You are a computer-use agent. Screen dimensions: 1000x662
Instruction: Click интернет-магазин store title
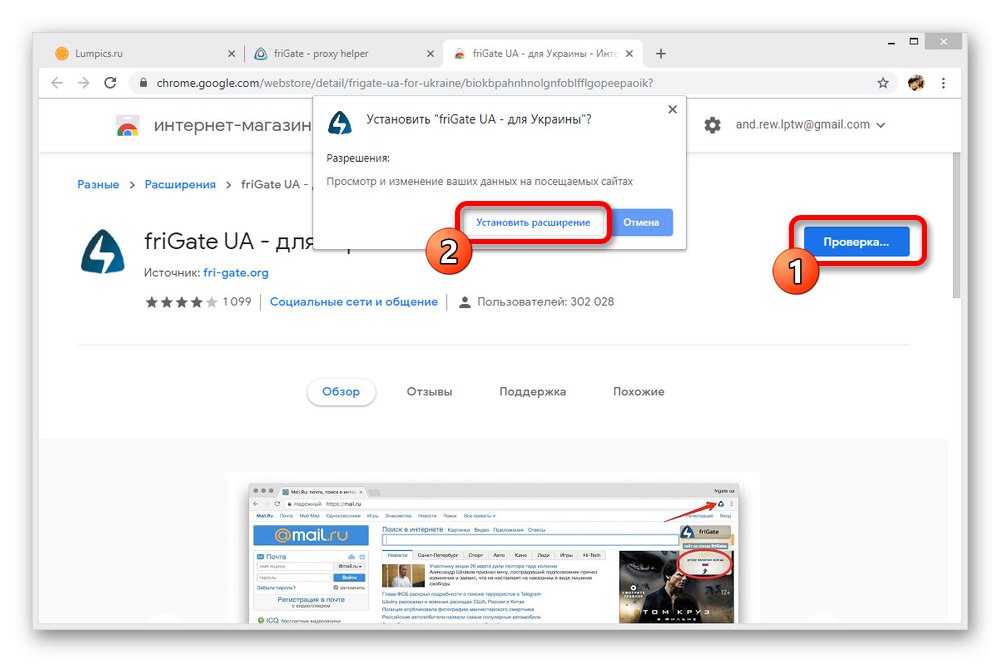(x=232, y=126)
